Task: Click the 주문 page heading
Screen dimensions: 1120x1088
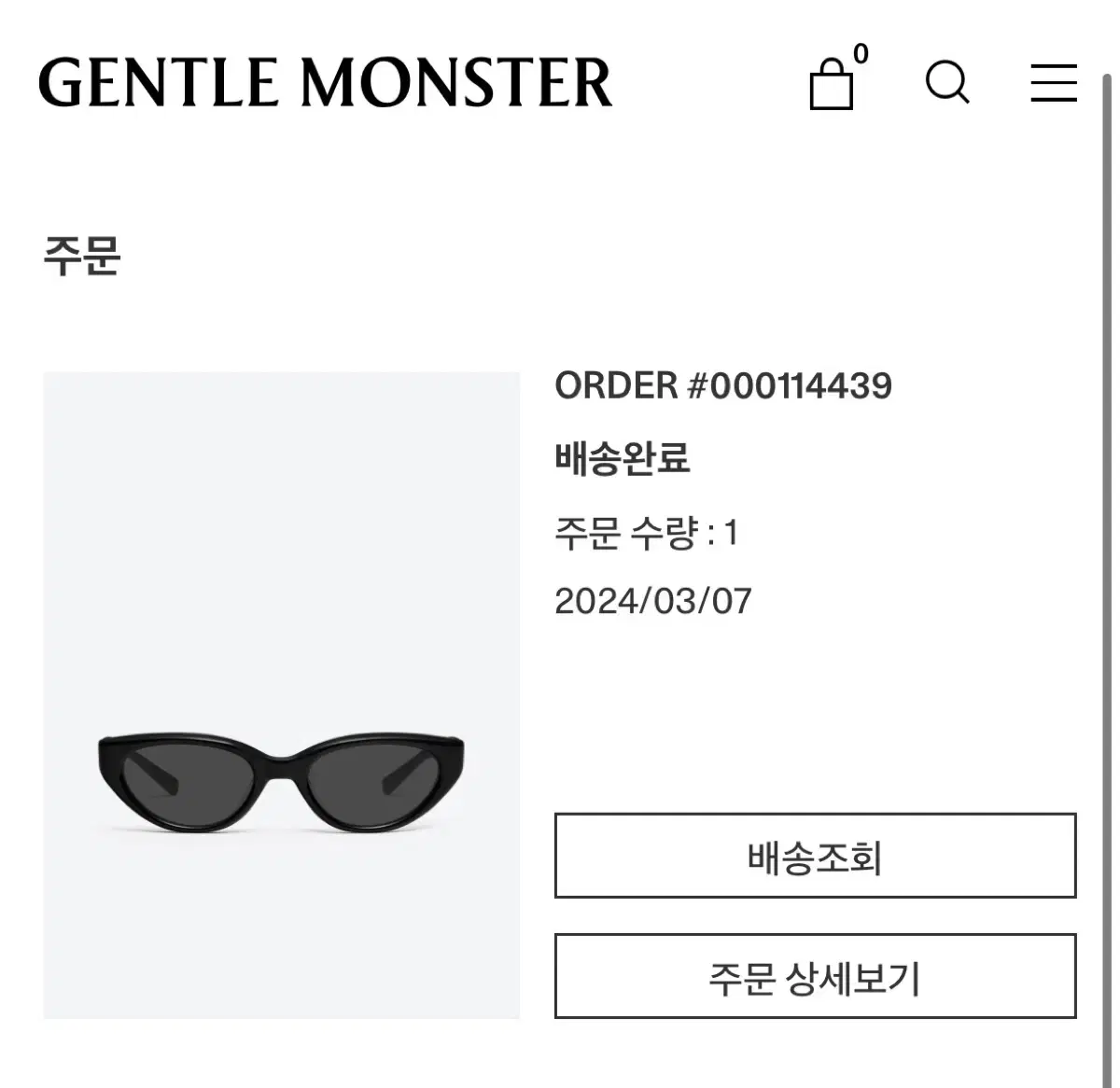Action: click(x=82, y=256)
